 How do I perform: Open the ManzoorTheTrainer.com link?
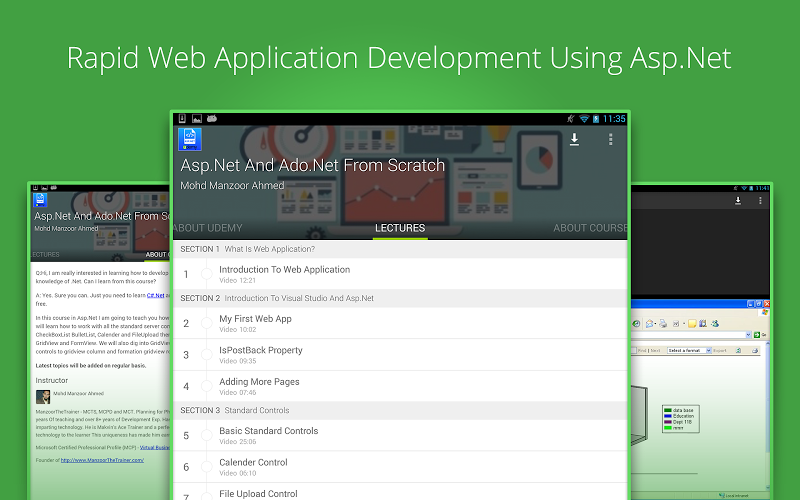tap(102, 460)
